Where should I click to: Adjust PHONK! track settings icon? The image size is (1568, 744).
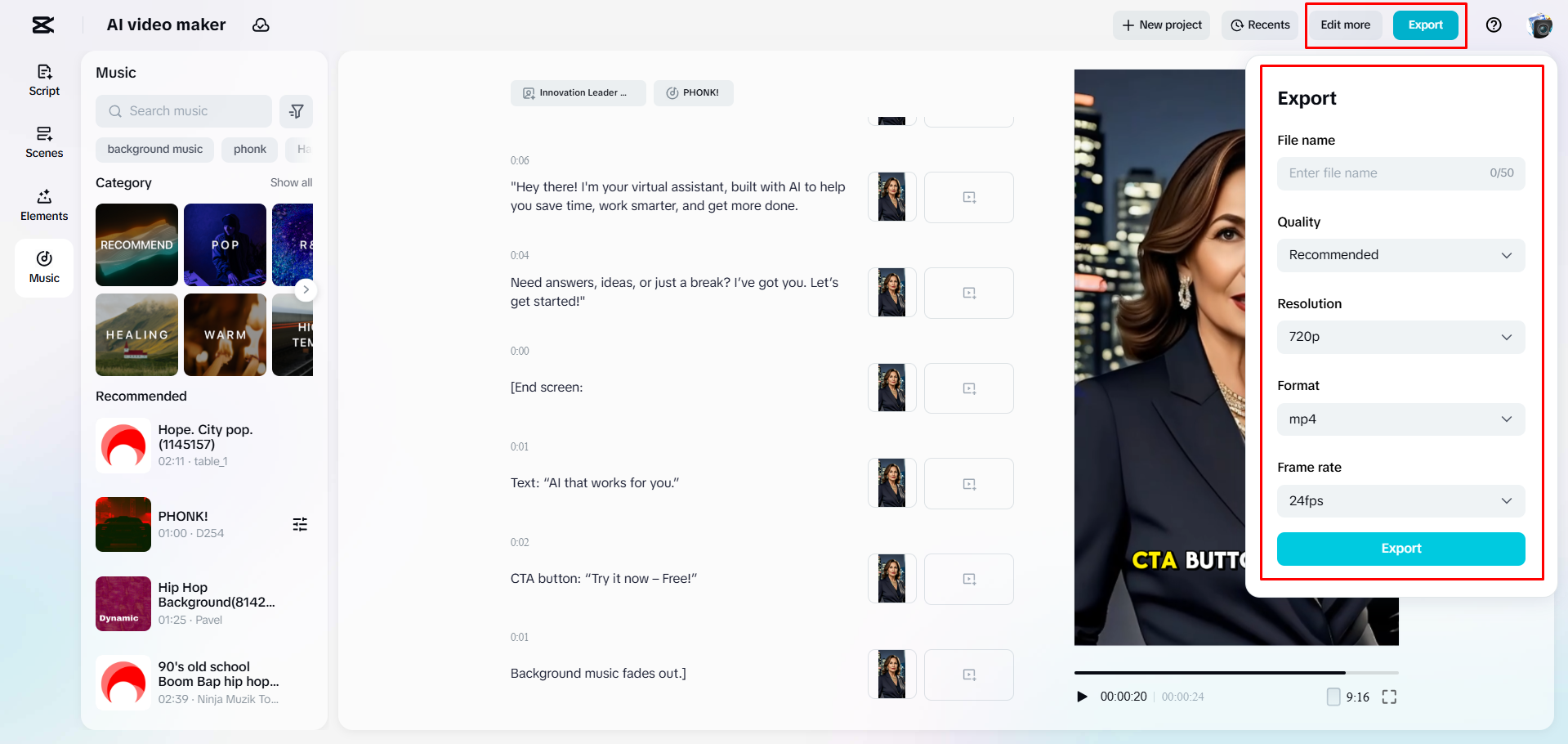[300, 525]
